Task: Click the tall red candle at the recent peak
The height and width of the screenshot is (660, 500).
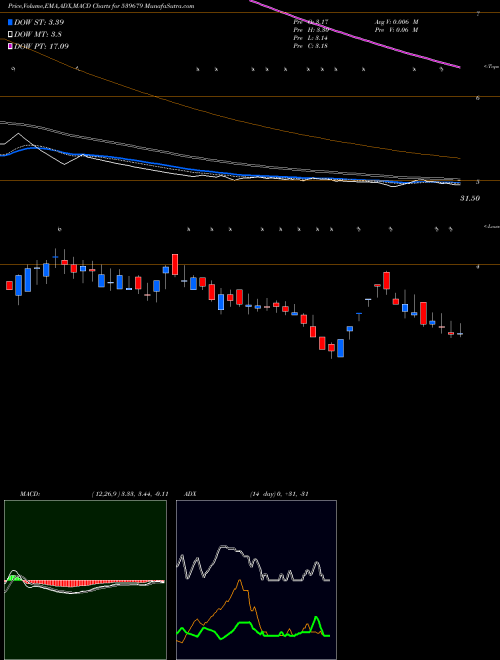Action: pyautogui.click(x=386, y=280)
